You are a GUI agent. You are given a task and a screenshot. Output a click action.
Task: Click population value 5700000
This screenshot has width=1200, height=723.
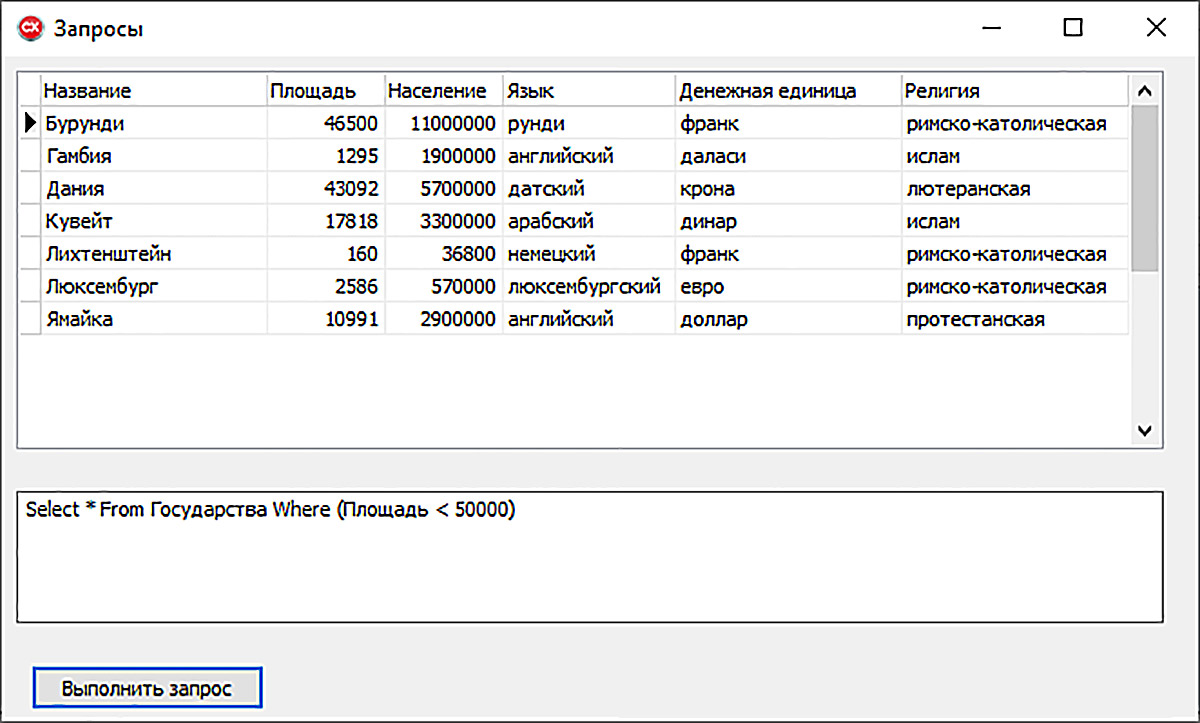click(x=443, y=188)
